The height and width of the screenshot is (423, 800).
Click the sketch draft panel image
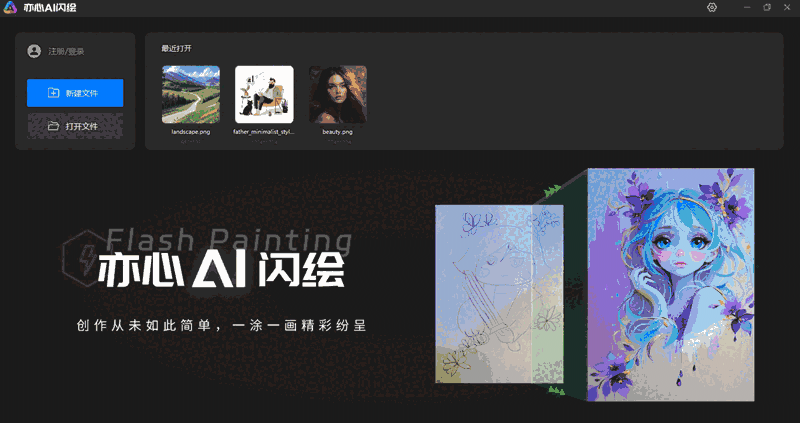click(x=499, y=294)
